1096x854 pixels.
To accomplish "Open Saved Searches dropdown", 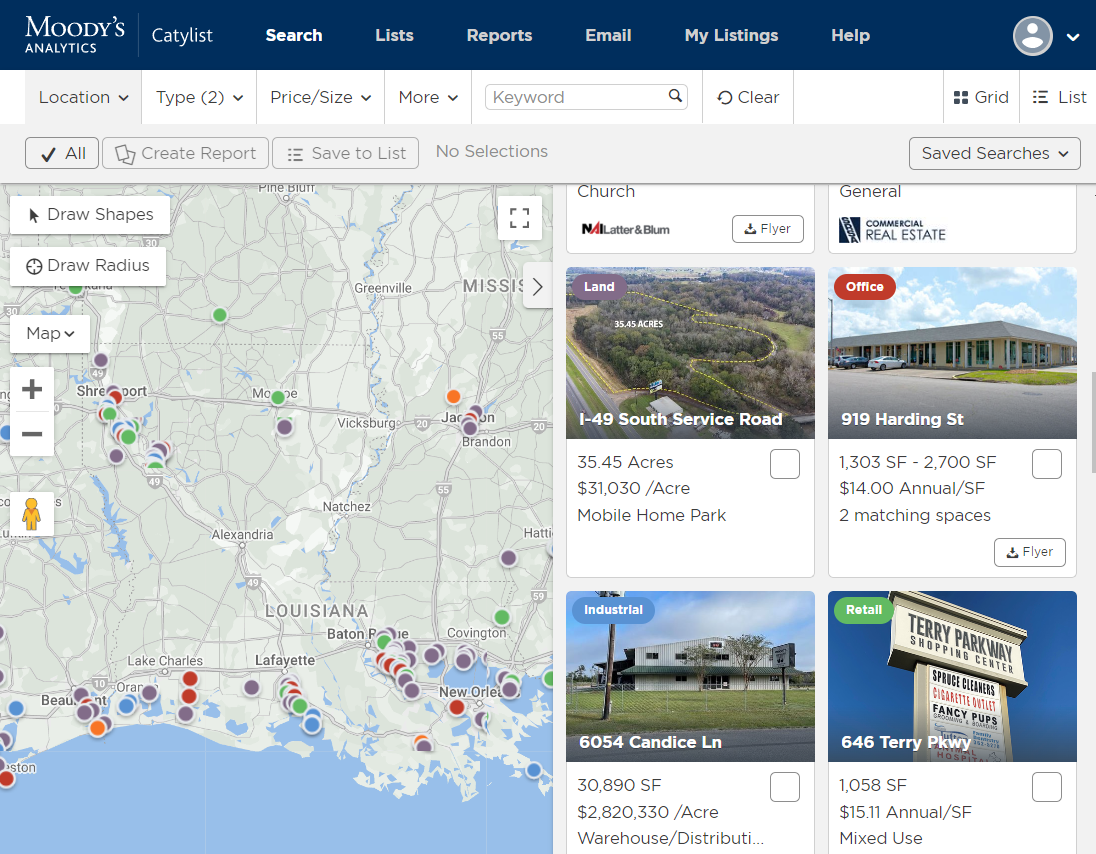I will tap(995, 153).
